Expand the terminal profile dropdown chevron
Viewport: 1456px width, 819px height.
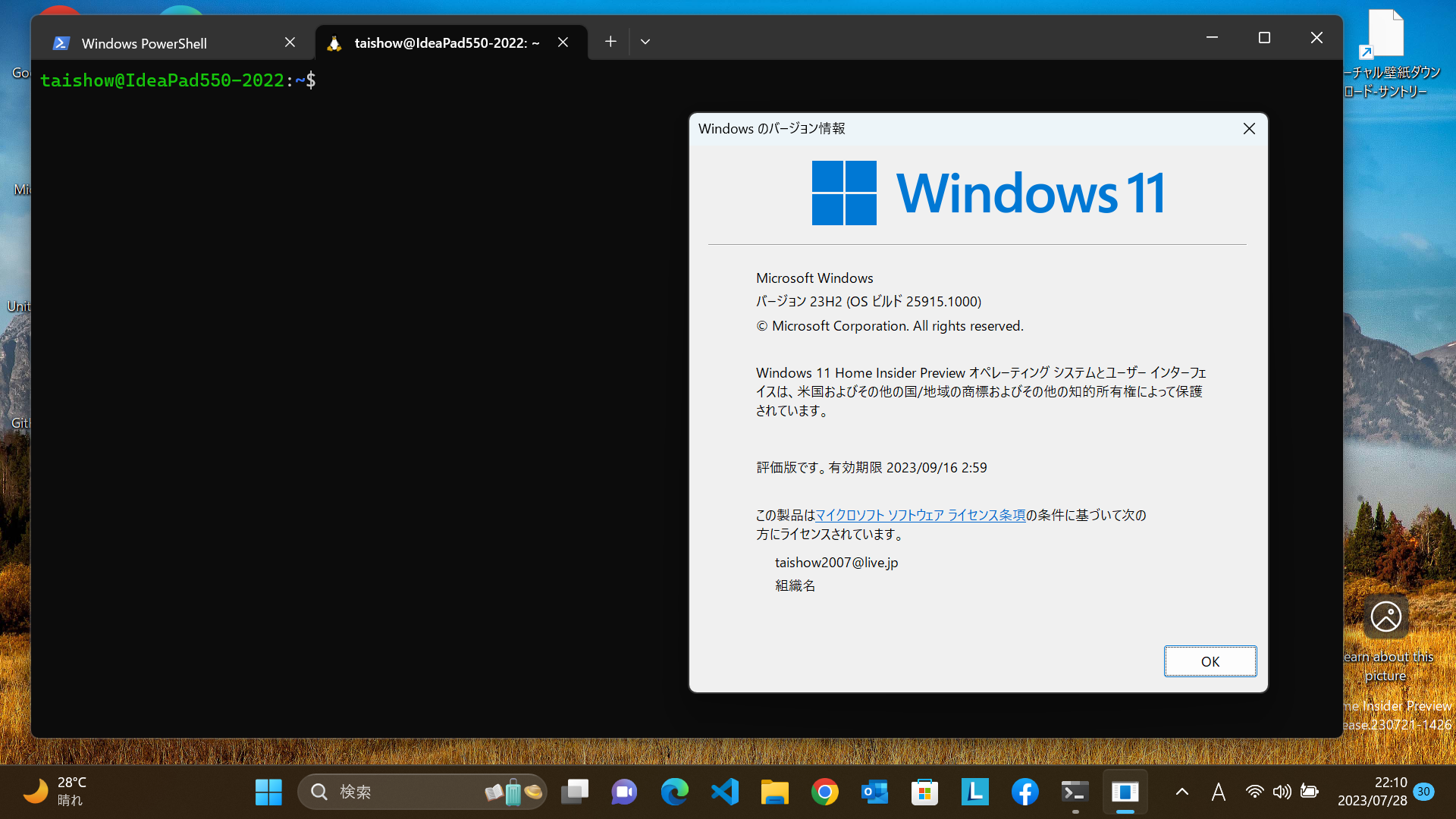pos(645,42)
